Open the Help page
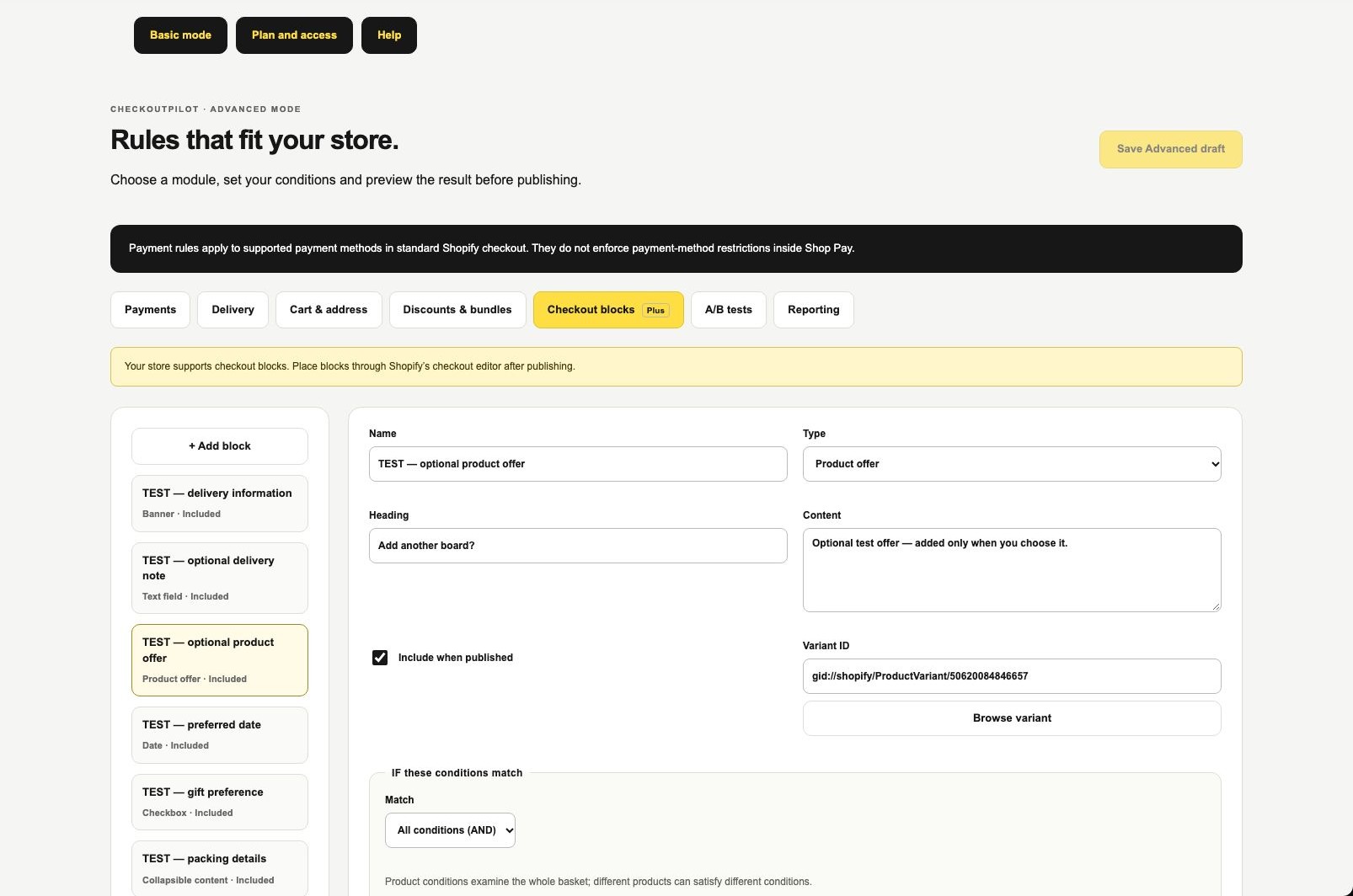Screen dimensions: 1353x896 (389, 35)
